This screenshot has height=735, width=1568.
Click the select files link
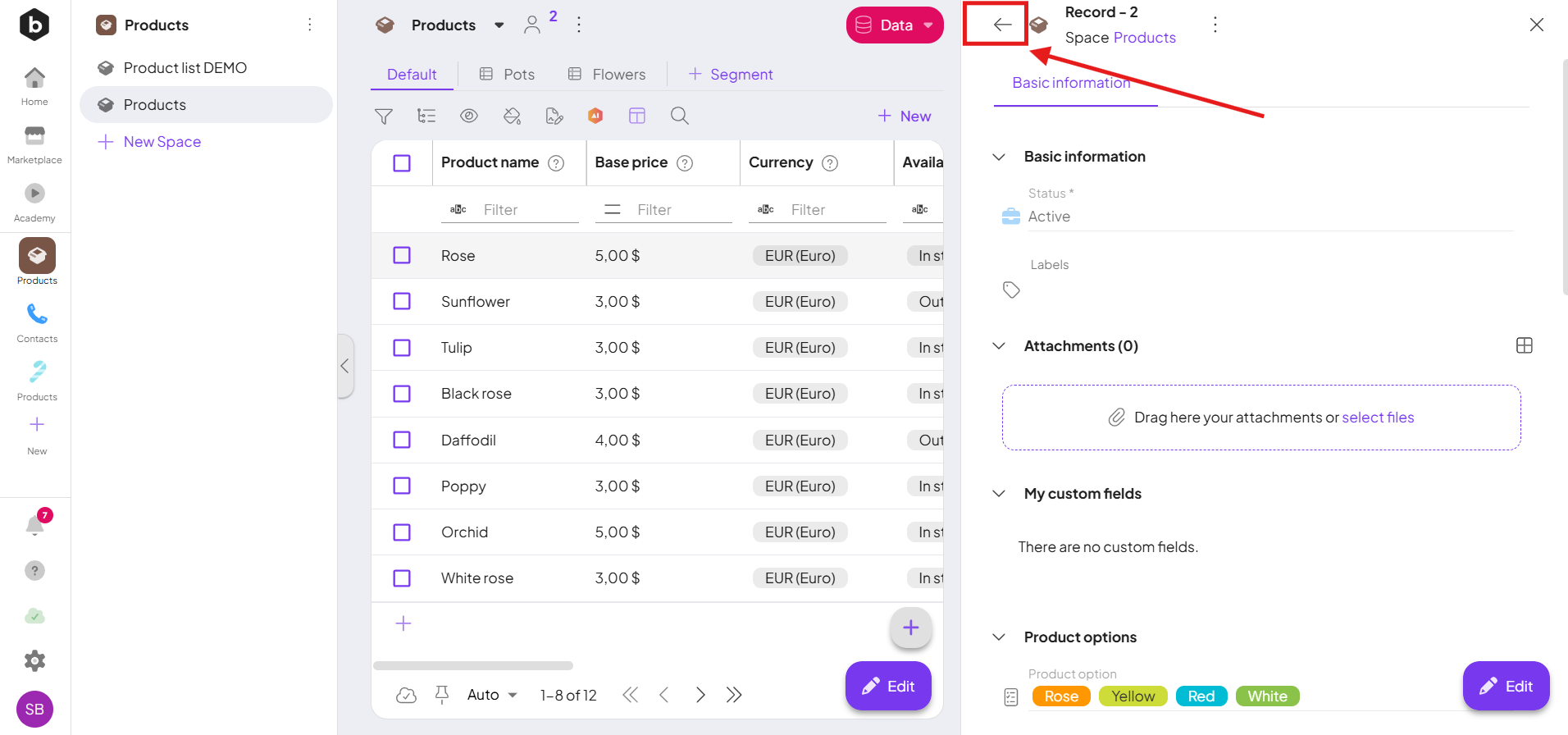1378,418
